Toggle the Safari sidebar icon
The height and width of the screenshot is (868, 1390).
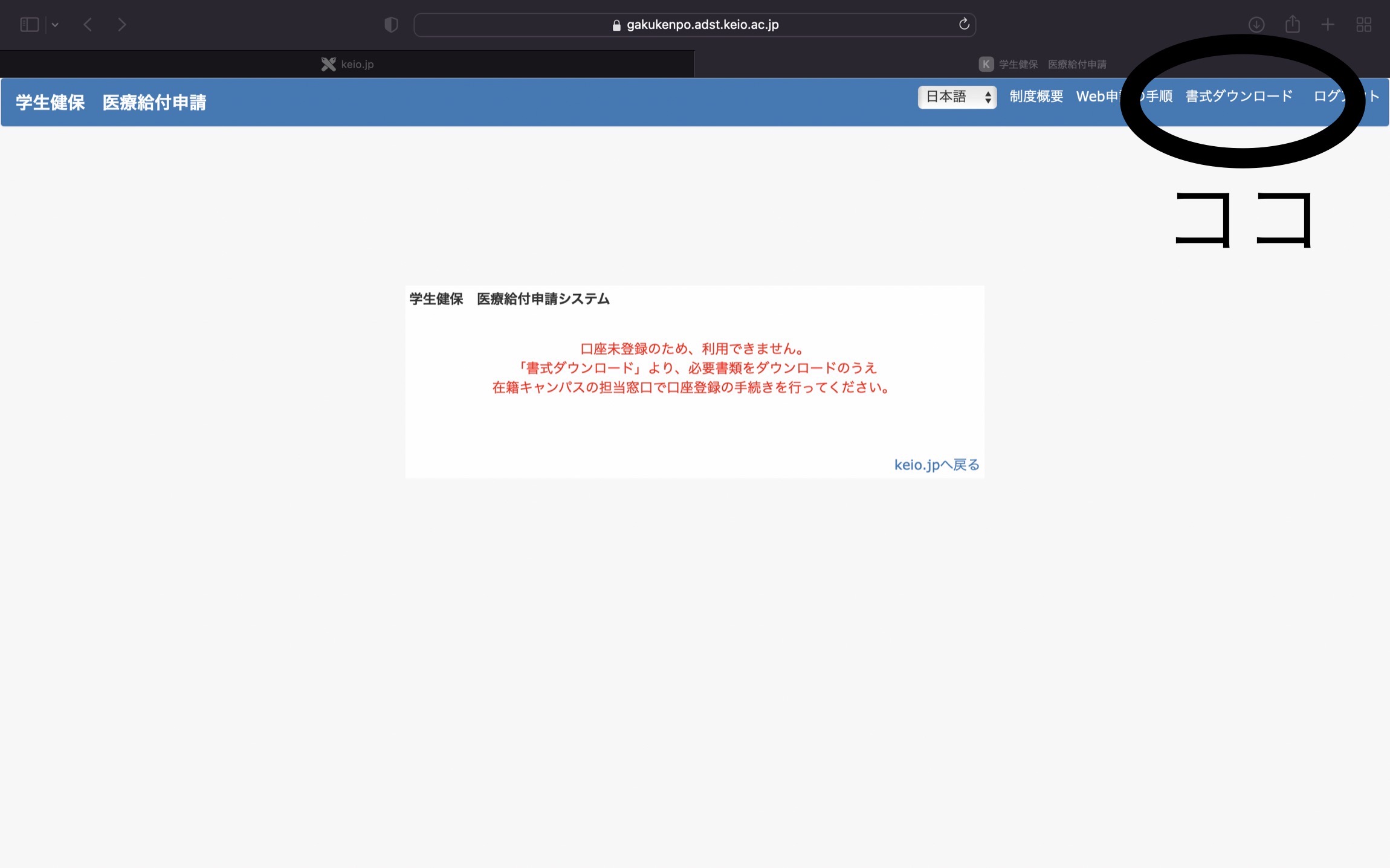(x=29, y=25)
